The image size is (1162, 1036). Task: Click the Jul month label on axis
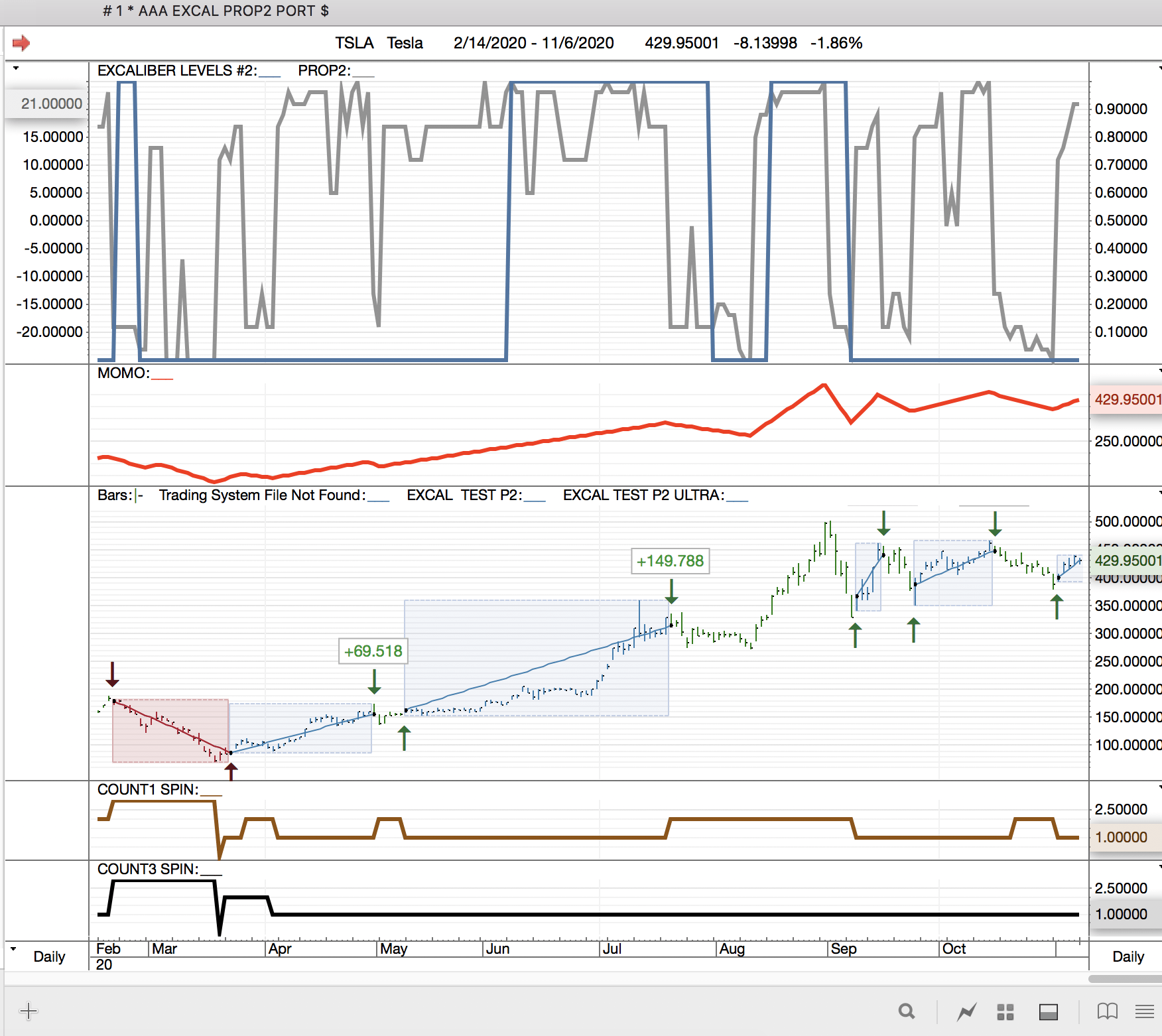pyautogui.click(x=612, y=949)
